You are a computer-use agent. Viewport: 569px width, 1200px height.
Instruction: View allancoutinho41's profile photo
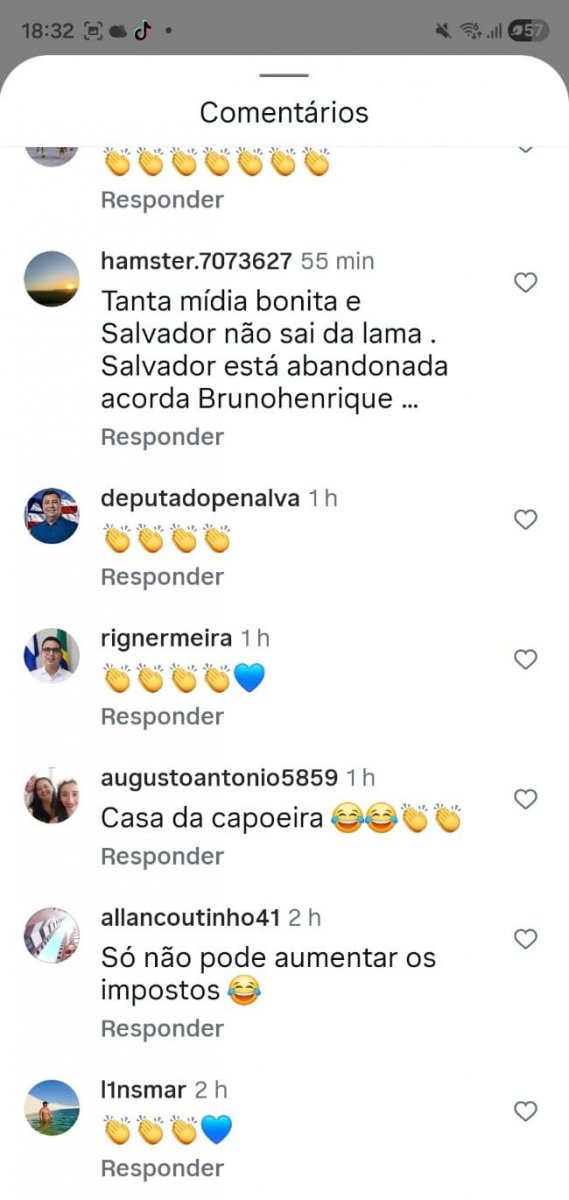pos(51,936)
